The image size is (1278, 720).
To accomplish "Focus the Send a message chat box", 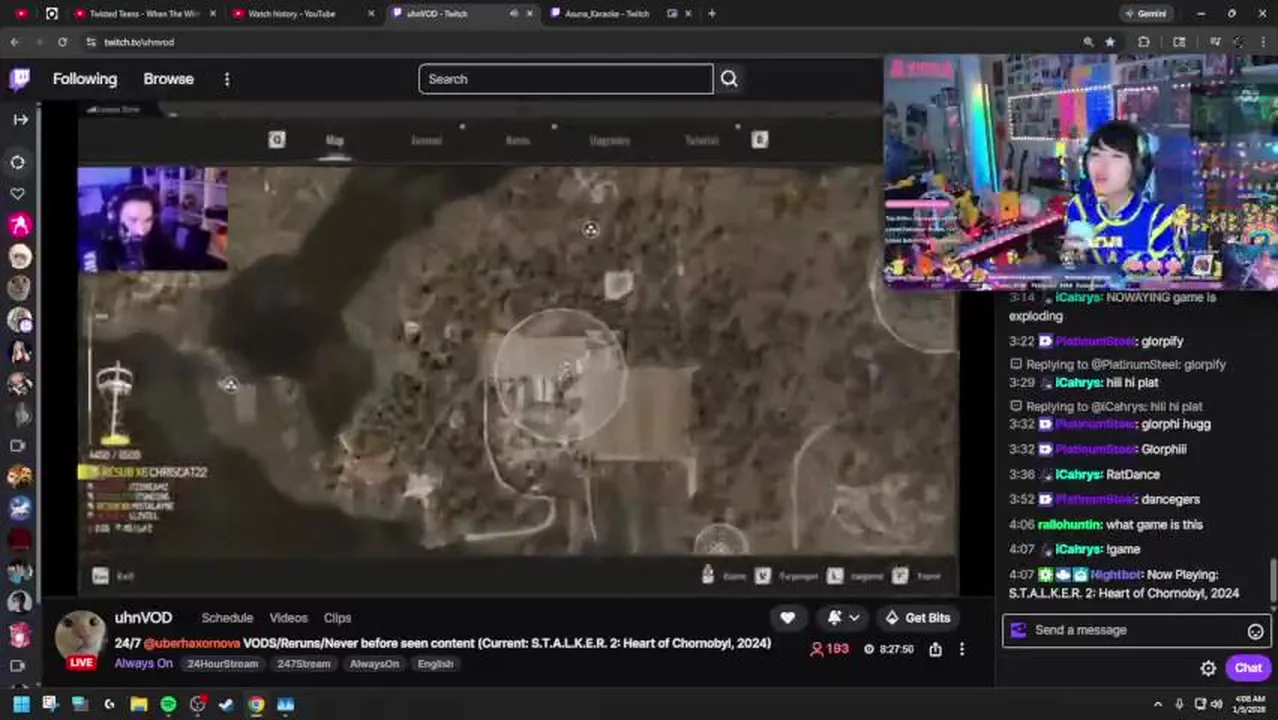I will (1137, 630).
